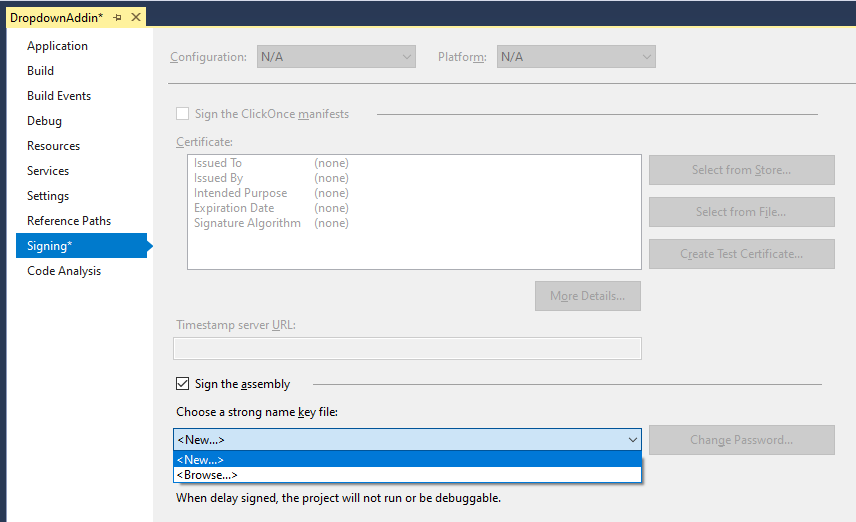The height and width of the screenshot is (522, 856).
Task: Open the Configuration dropdown
Action: [x=336, y=57]
